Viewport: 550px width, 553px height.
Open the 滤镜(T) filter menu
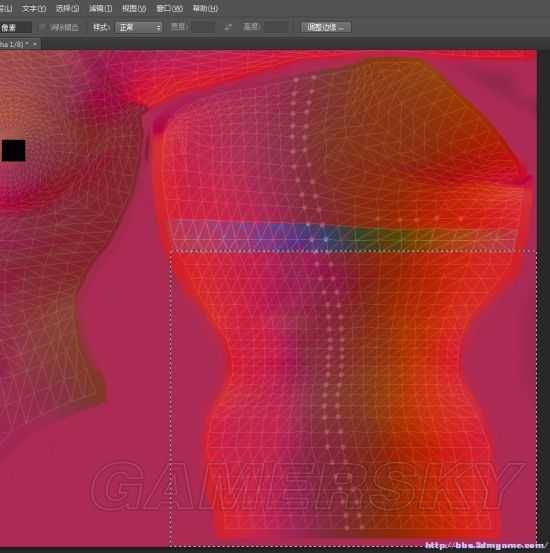pyautogui.click(x=100, y=8)
